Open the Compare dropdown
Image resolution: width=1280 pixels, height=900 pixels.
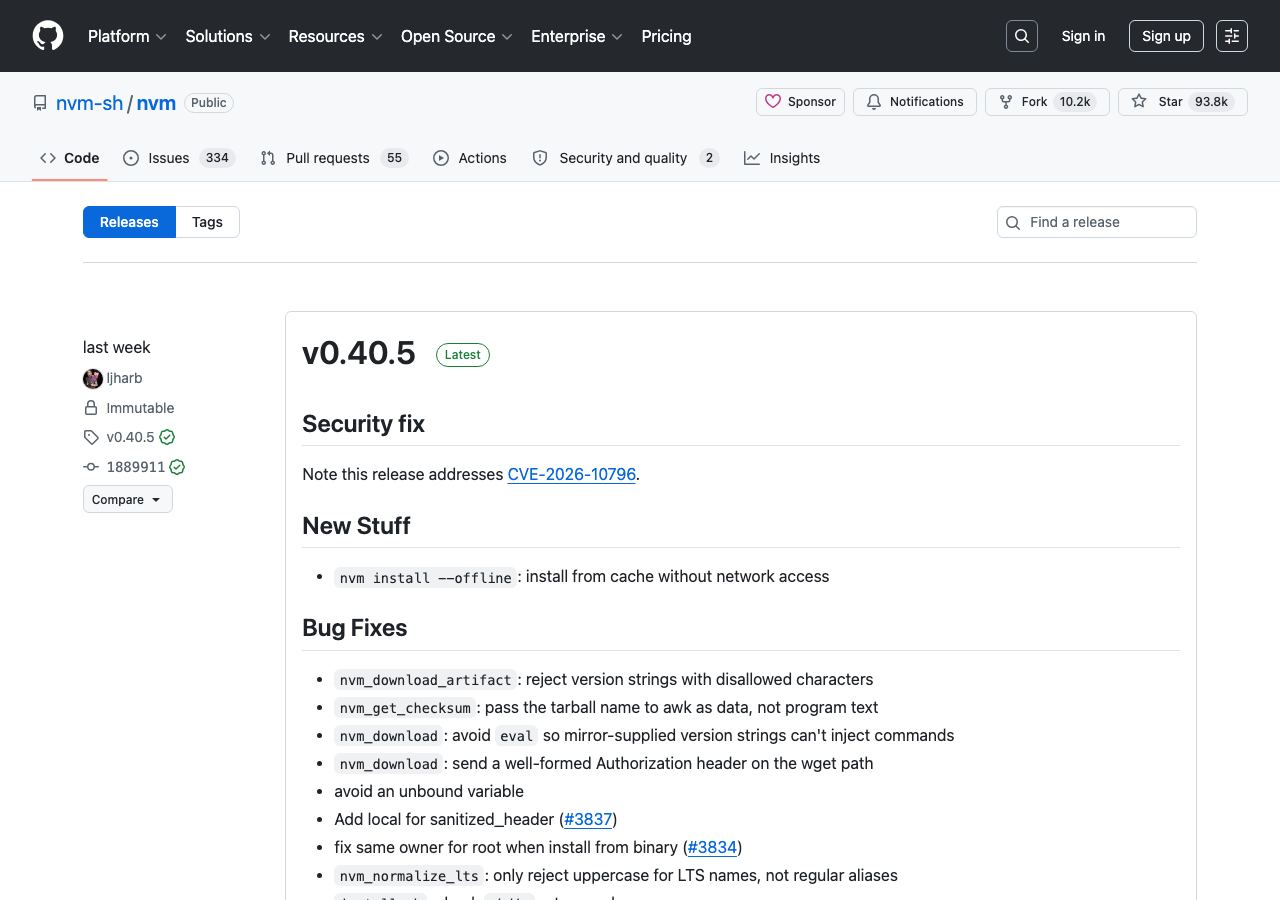click(x=128, y=499)
